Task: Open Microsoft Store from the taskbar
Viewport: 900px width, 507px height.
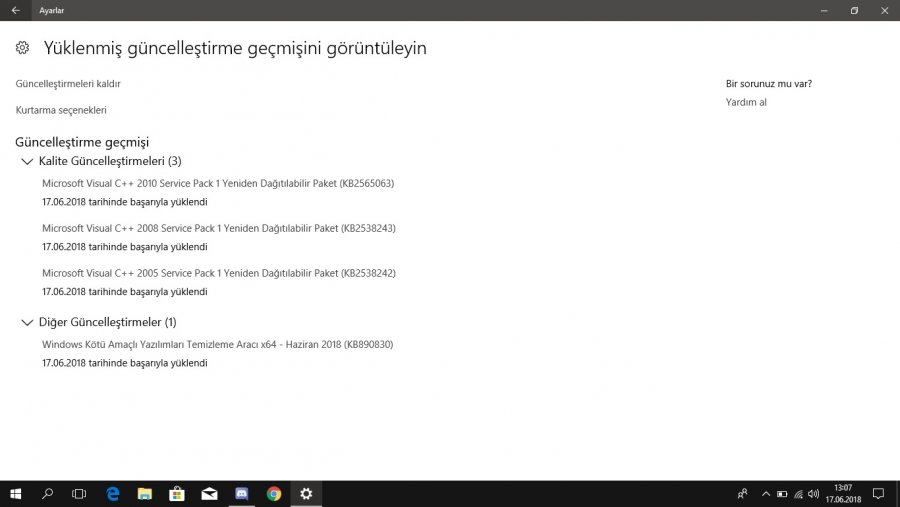Action: 177,494
